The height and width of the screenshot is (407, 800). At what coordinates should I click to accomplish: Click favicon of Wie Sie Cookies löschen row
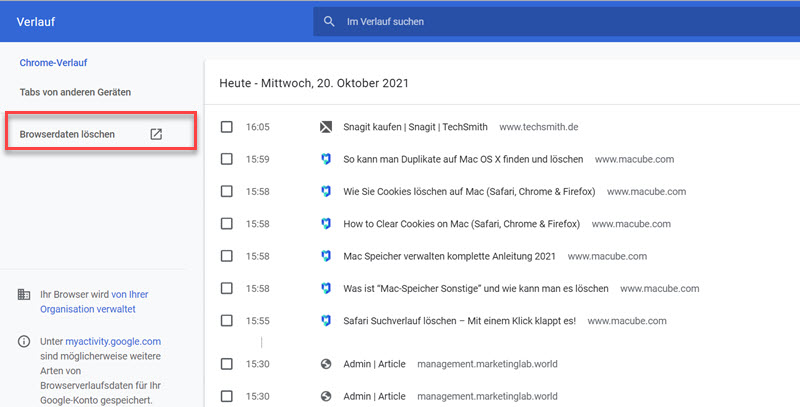[x=326, y=191]
